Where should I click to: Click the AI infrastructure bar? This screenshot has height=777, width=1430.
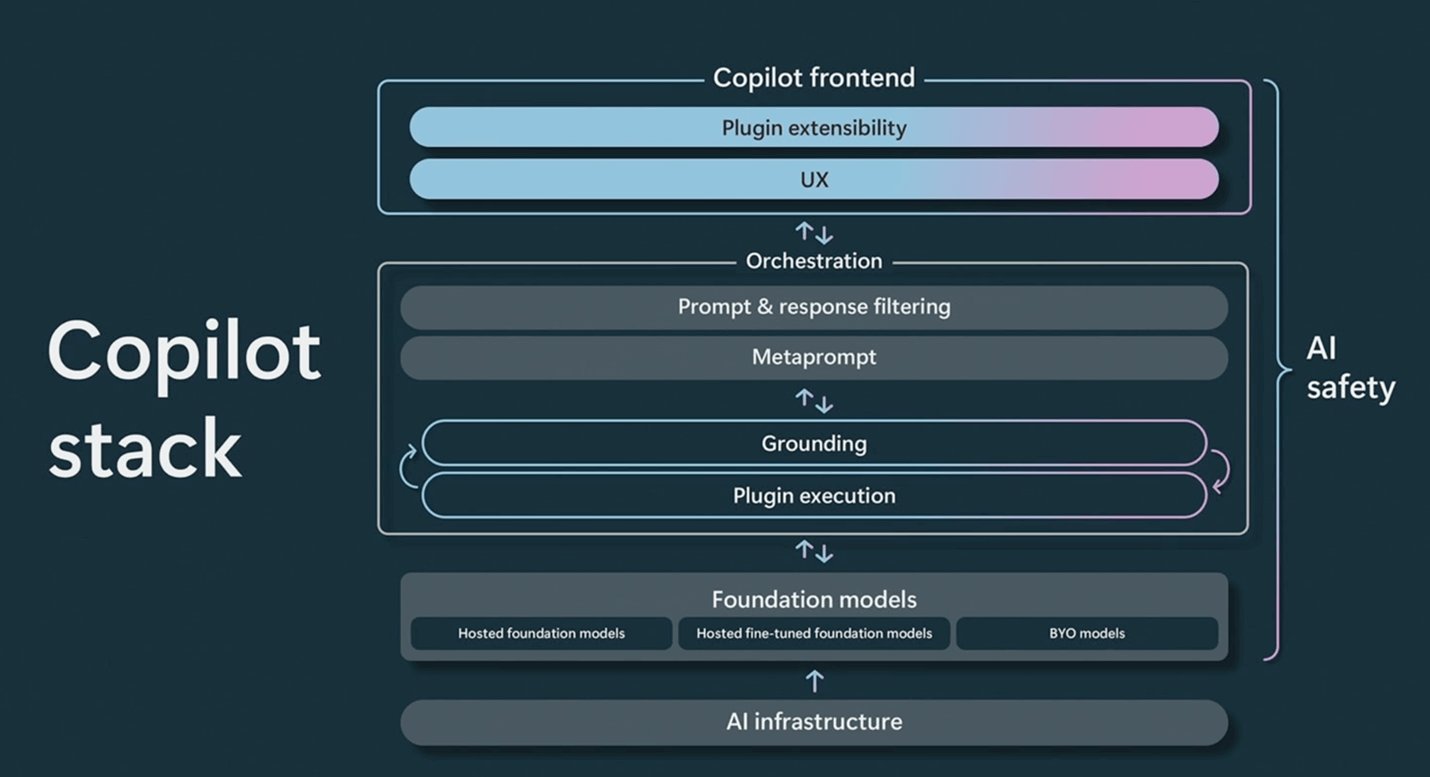pos(814,722)
